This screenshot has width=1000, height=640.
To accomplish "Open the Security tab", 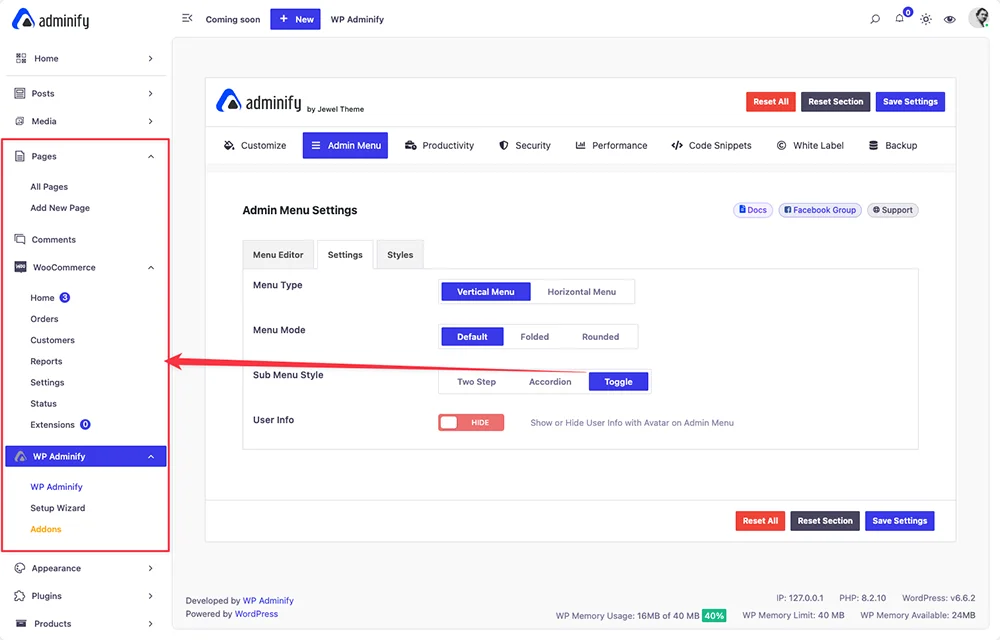I will click(525, 145).
